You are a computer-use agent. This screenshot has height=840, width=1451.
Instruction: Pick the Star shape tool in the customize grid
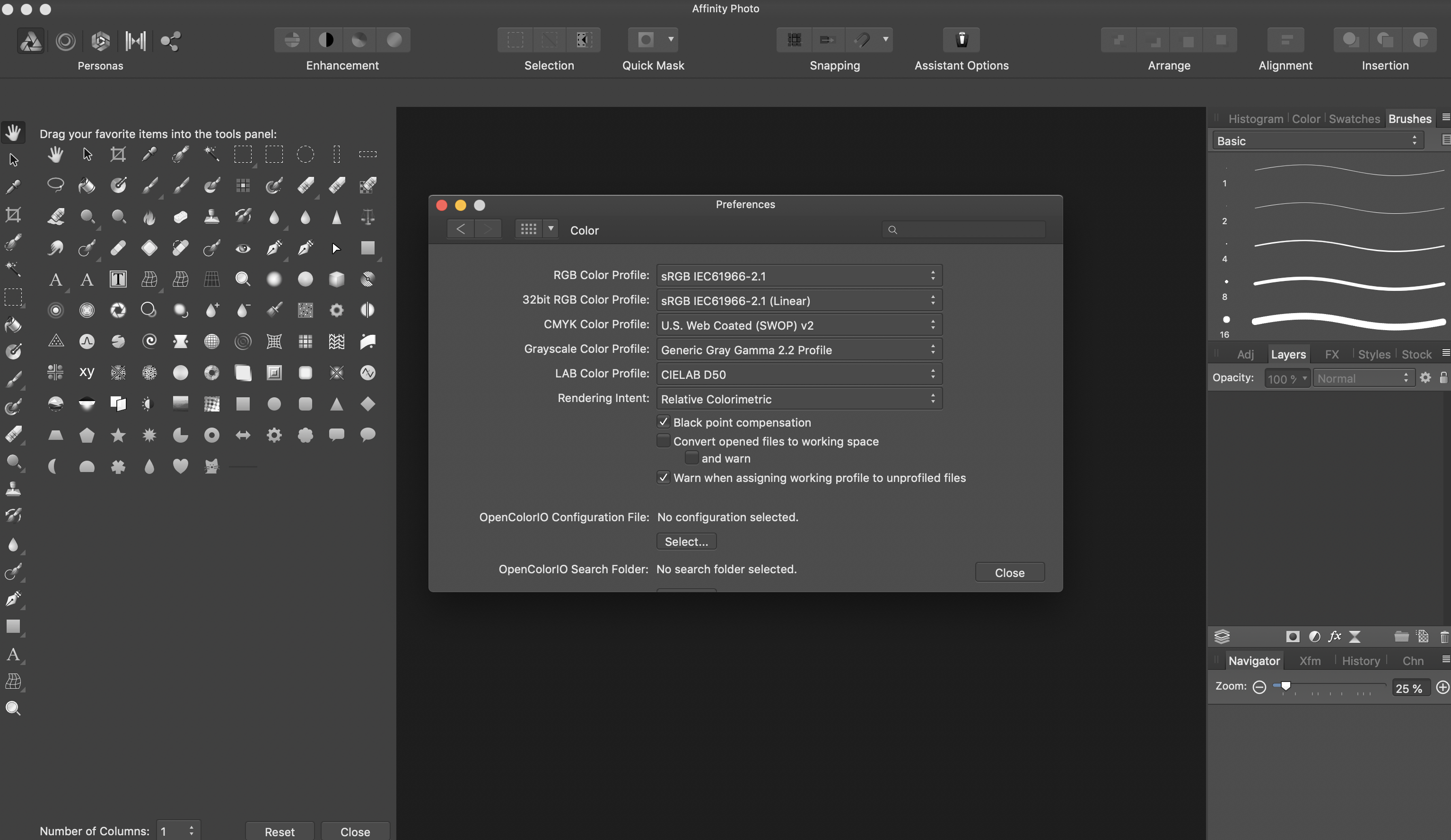[118, 435]
